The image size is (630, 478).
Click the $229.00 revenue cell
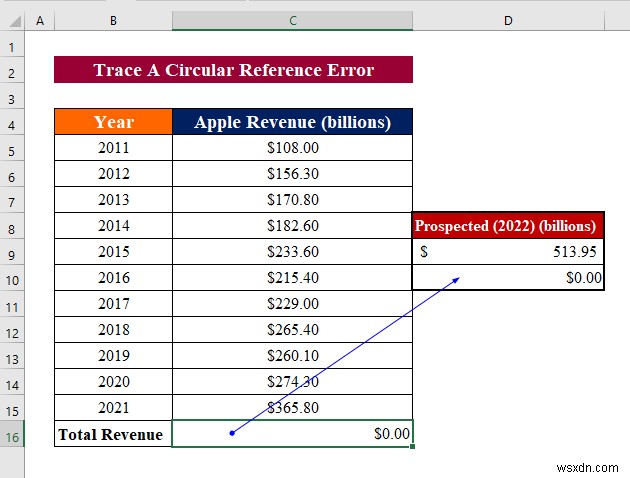coord(292,304)
